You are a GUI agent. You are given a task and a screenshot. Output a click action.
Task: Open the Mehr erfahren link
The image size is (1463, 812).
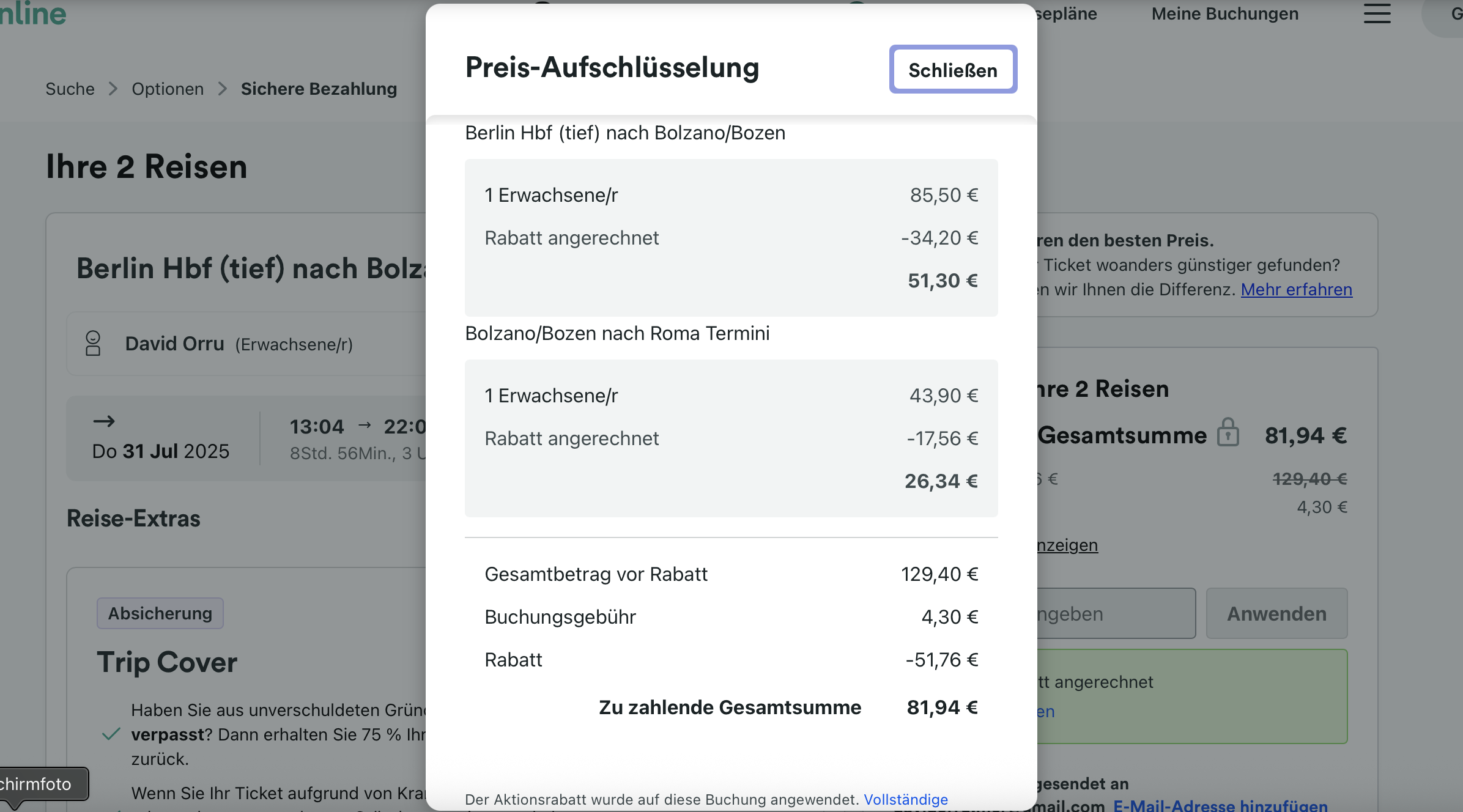1296,289
